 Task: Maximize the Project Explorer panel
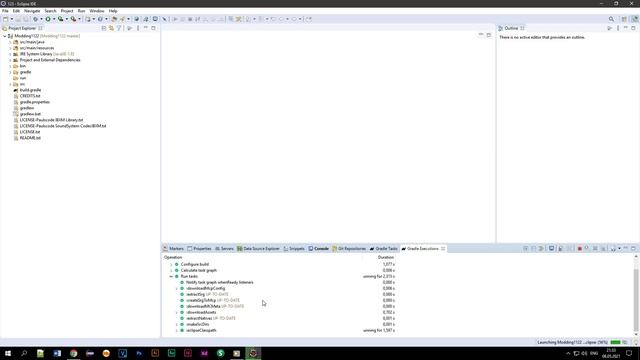pos(153,28)
